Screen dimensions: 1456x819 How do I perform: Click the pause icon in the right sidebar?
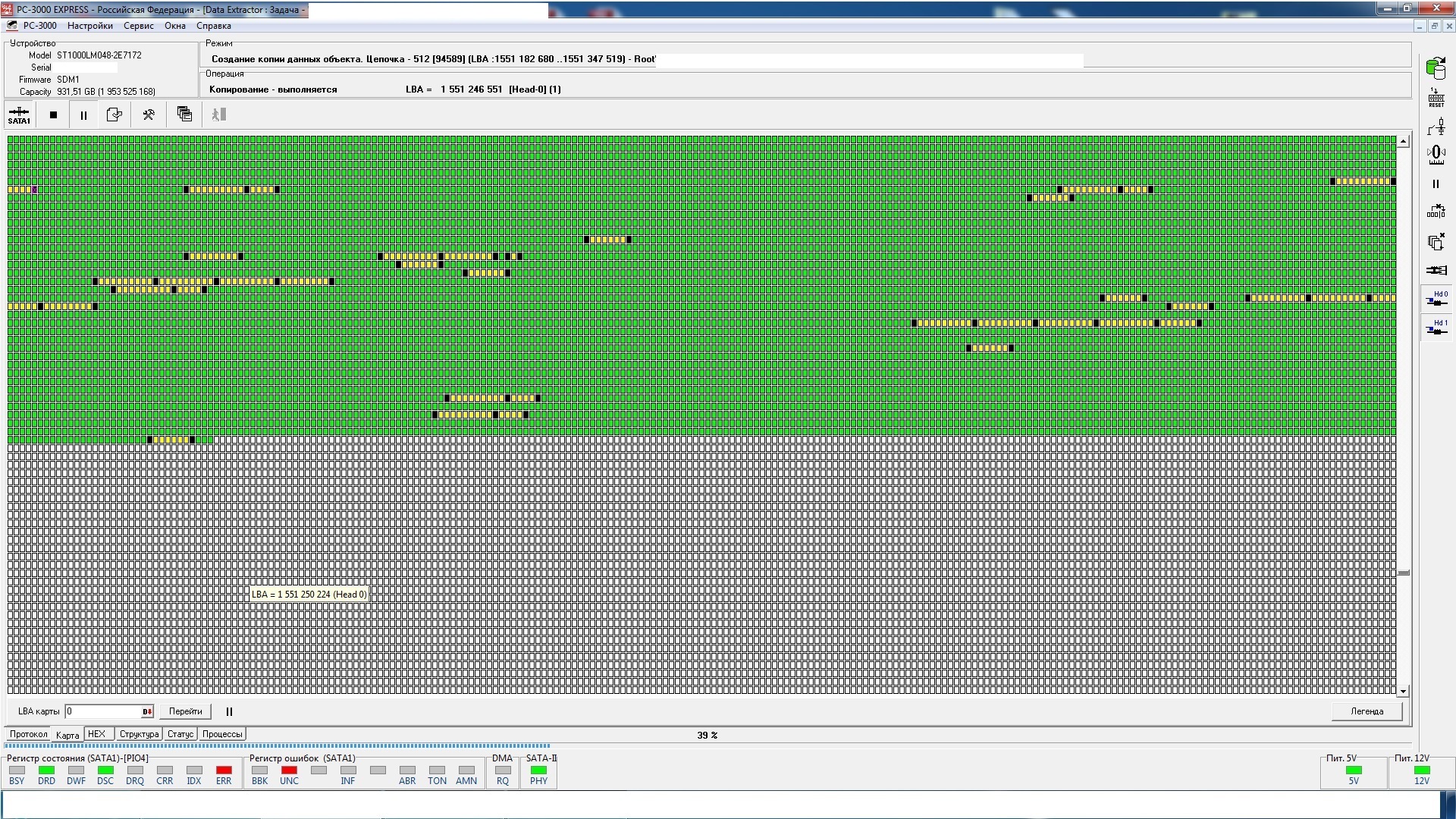(1435, 184)
